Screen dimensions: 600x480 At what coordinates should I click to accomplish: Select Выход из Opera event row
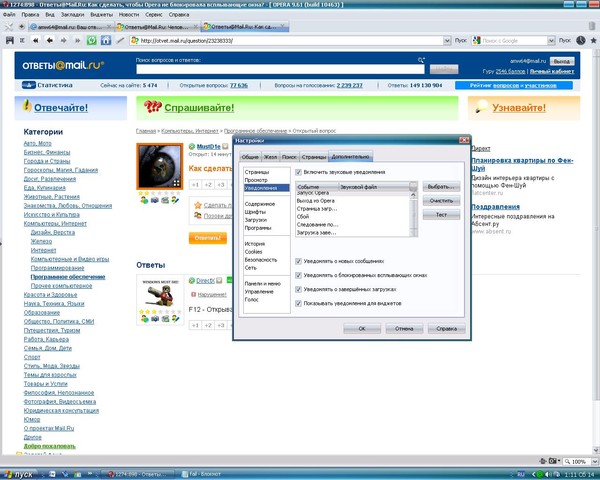click(x=354, y=201)
